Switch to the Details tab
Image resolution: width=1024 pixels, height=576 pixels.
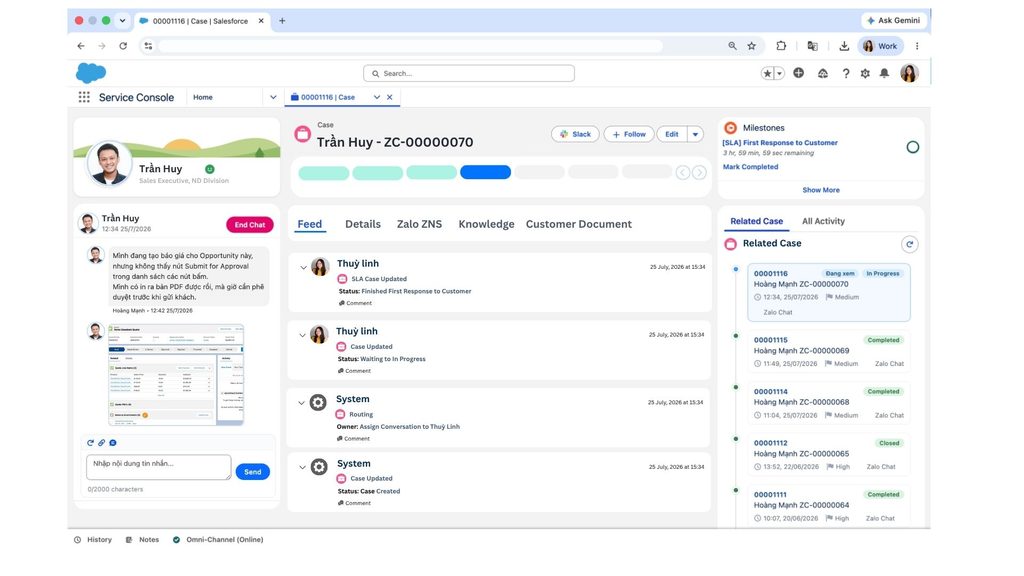(x=362, y=224)
